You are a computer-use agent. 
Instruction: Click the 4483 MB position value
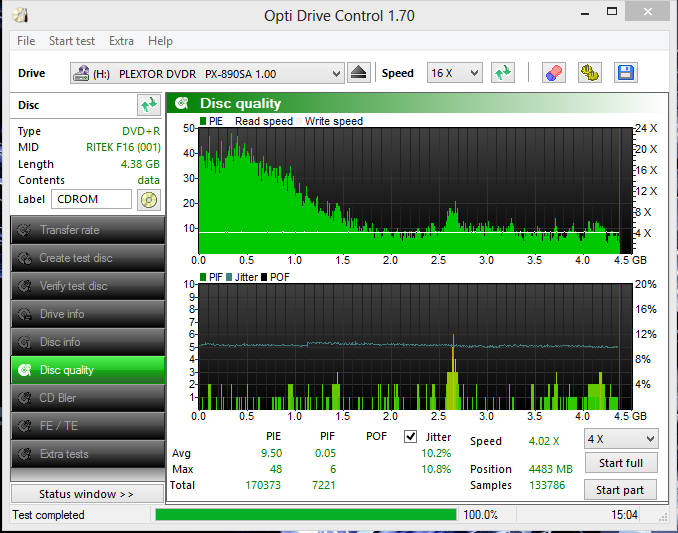550,469
